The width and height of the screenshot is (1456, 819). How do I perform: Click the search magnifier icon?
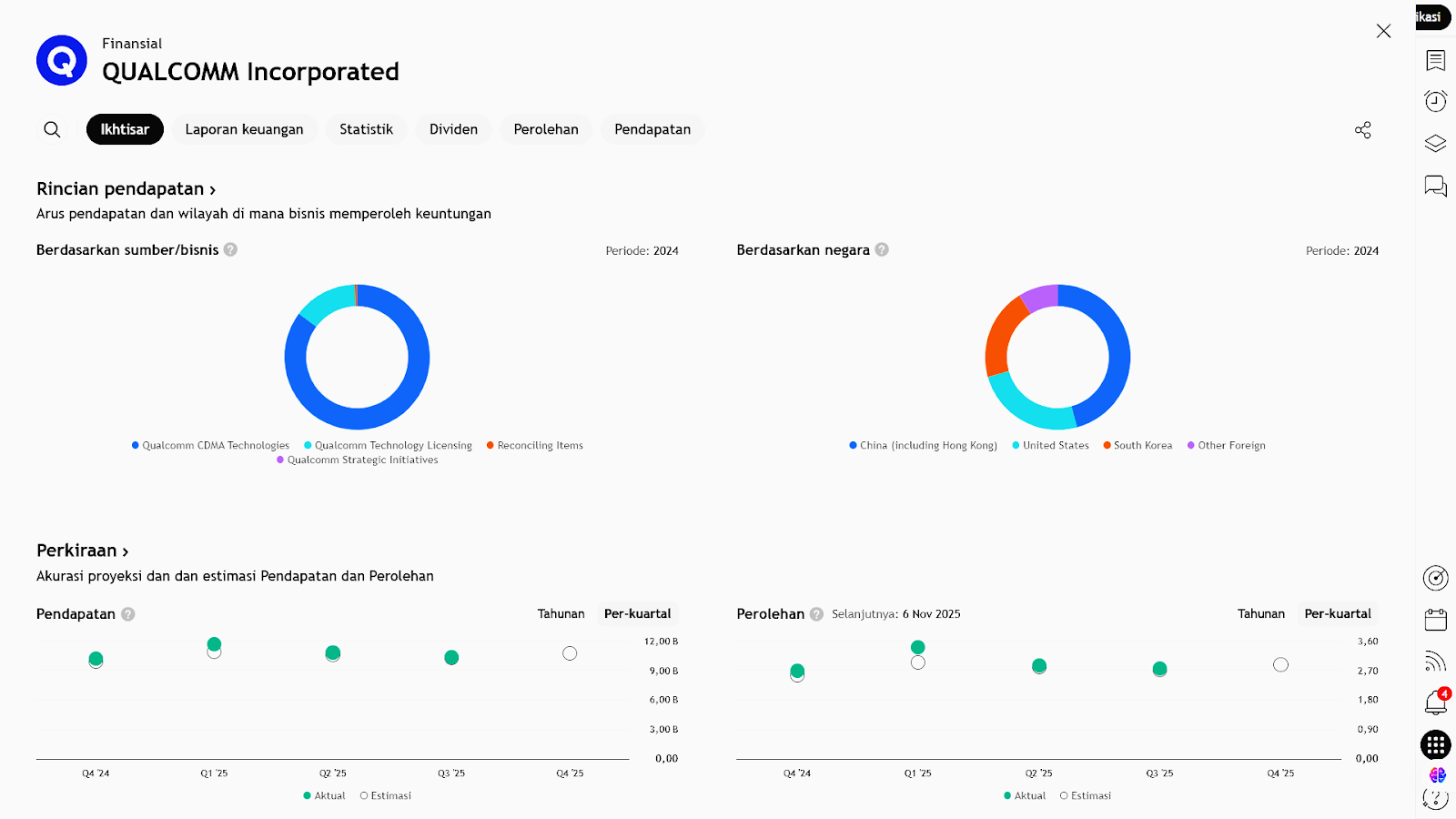(x=52, y=129)
